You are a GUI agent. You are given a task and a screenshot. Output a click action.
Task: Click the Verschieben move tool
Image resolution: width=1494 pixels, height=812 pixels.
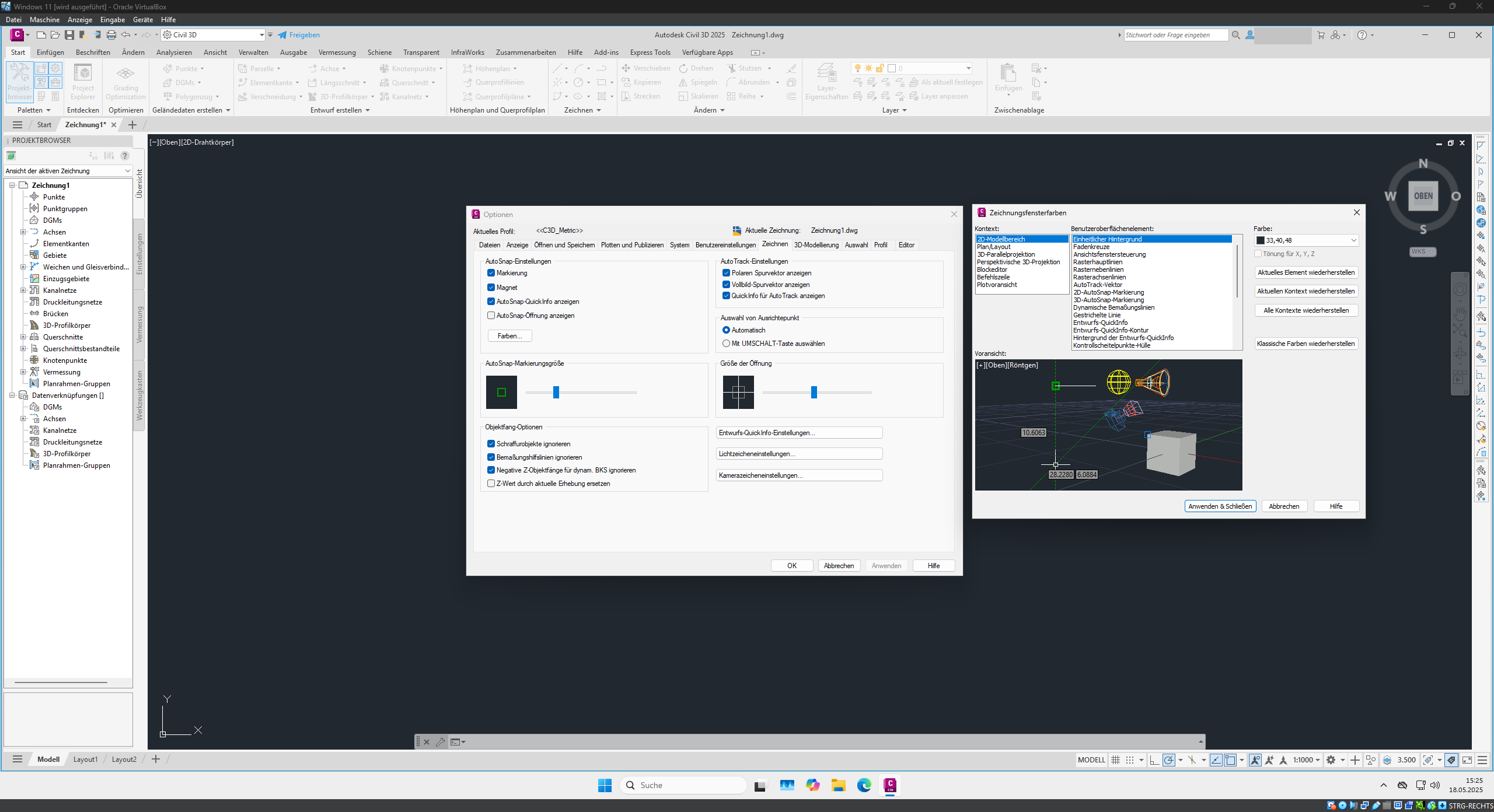coord(645,68)
